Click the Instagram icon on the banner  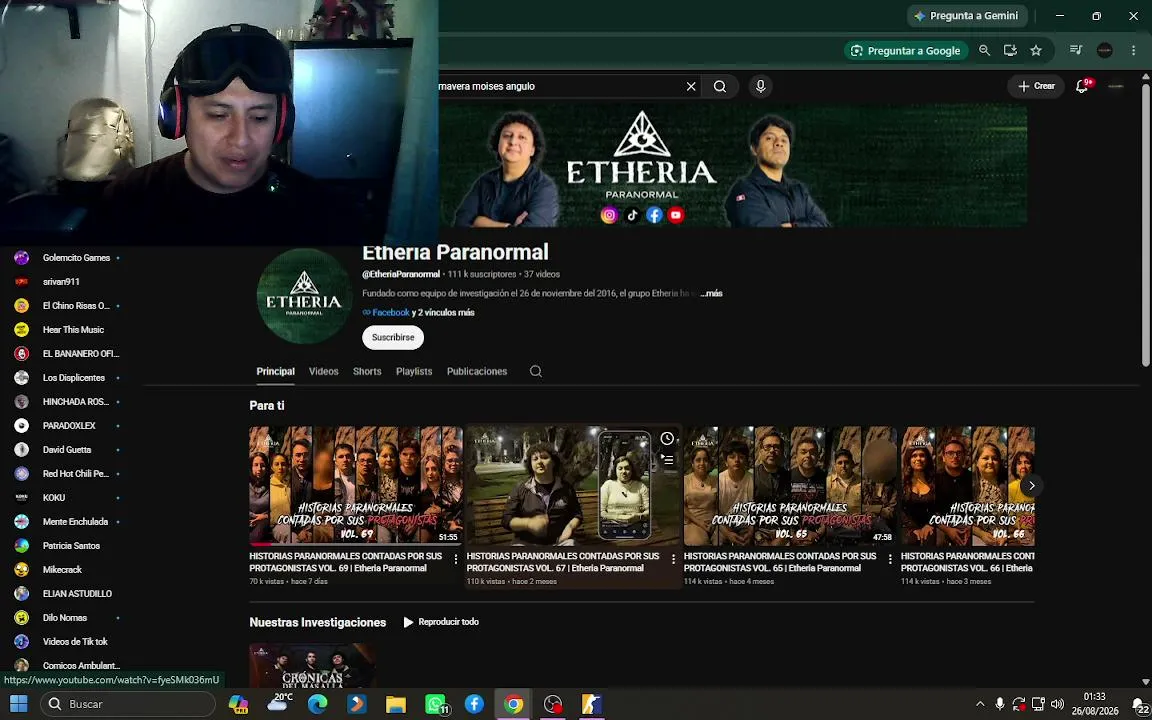click(609, 215)
